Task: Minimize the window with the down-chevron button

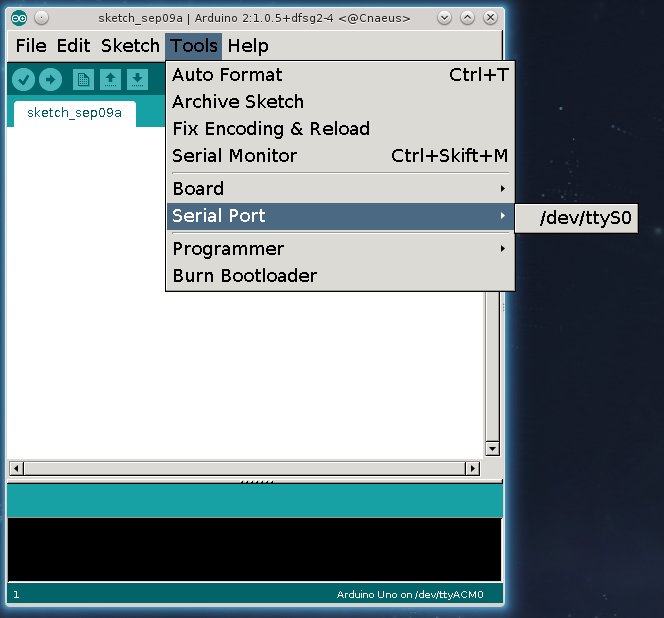Action: tap(444, 18)
